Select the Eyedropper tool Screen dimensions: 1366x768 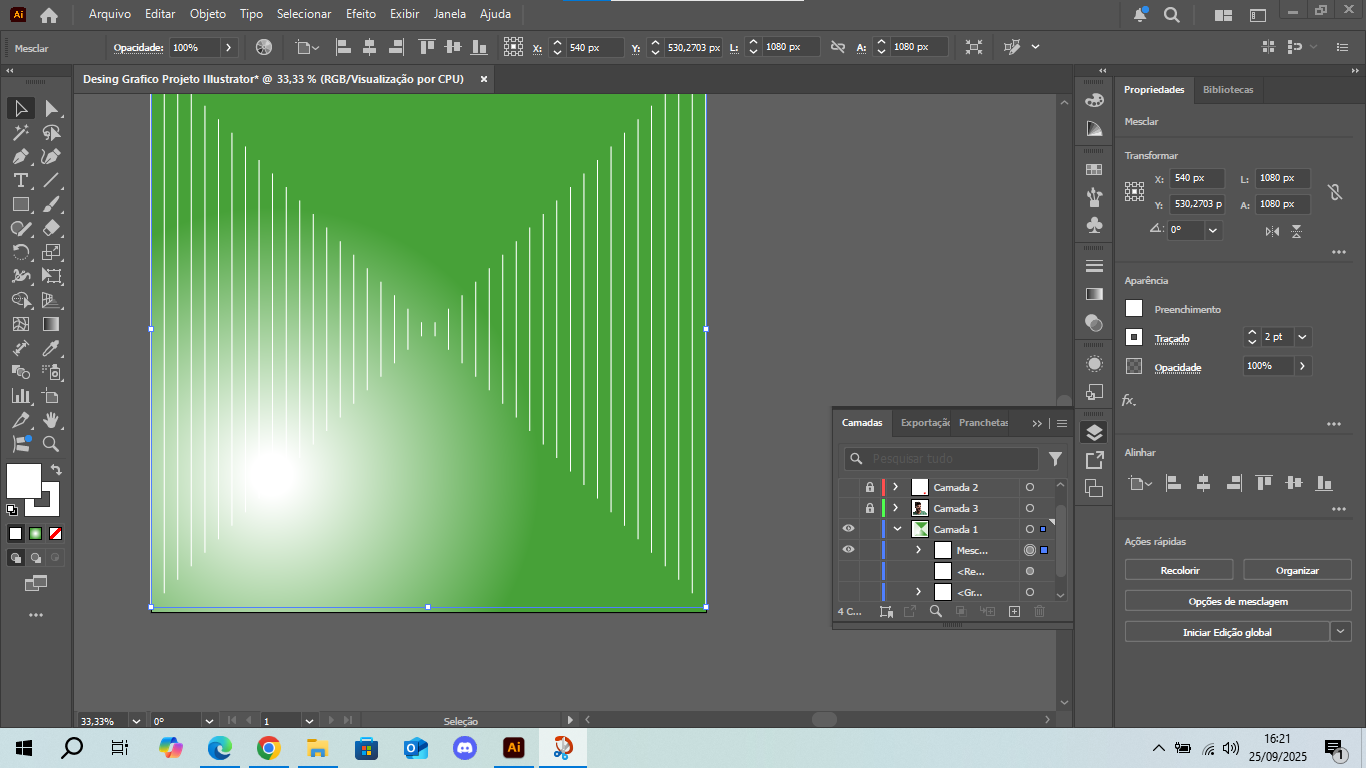(52, 348)
